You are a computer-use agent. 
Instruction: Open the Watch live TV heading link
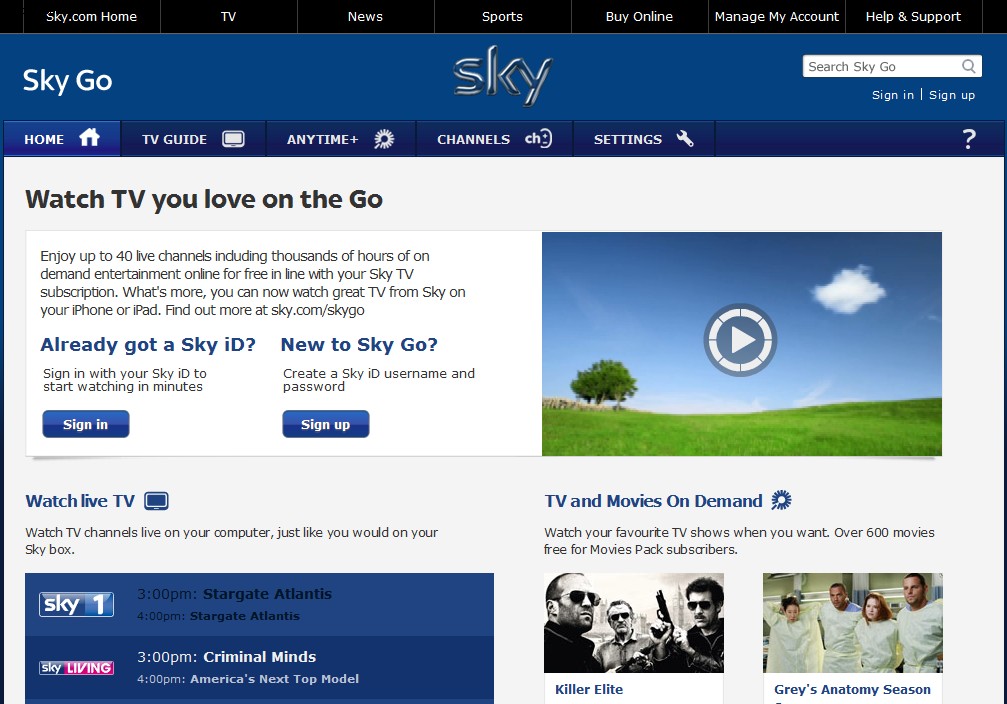(x=80, y=501)
